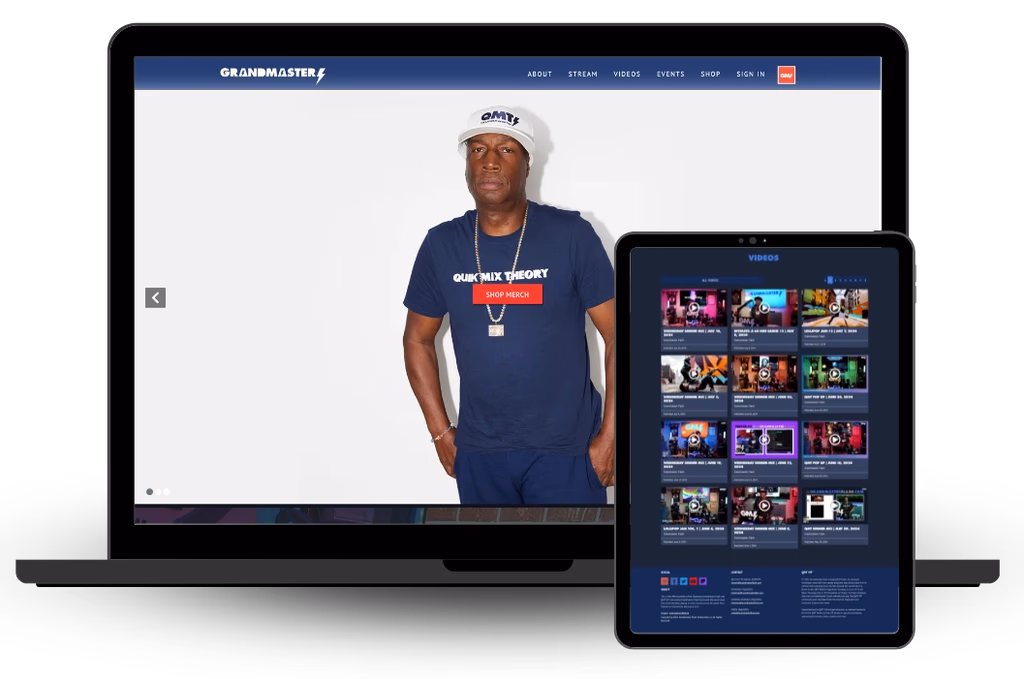Open the SHOP menu item
Image resolution: width=1024 pixels, height=679 pixels.
pyautogui.click(x=710, y=74)
